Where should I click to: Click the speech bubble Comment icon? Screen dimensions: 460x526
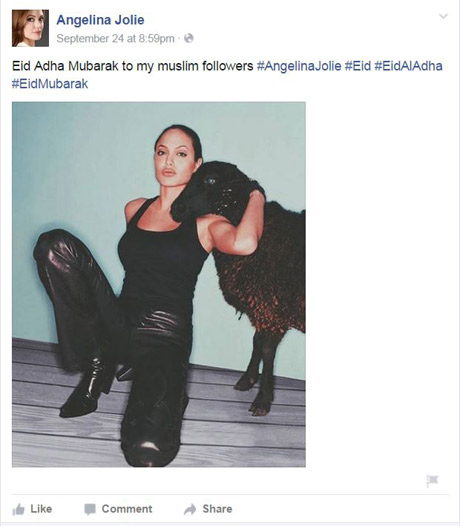pyautogui.click(x=90, y=509)
